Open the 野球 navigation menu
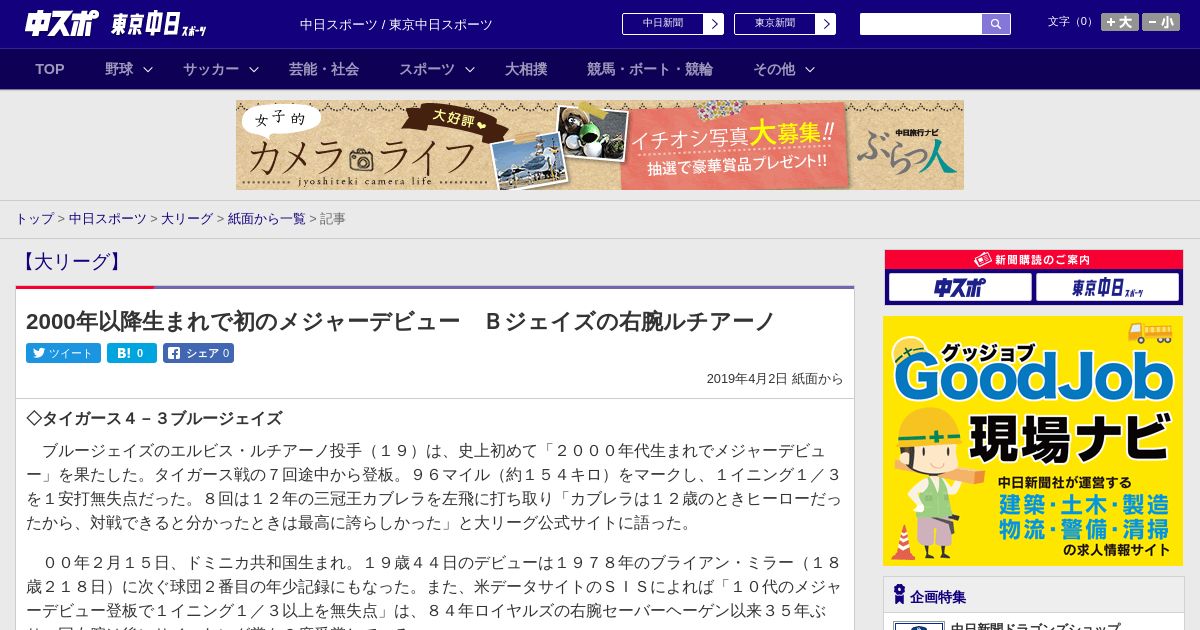Viewport: 1200px width, 630px height. (x=119, y=69)
